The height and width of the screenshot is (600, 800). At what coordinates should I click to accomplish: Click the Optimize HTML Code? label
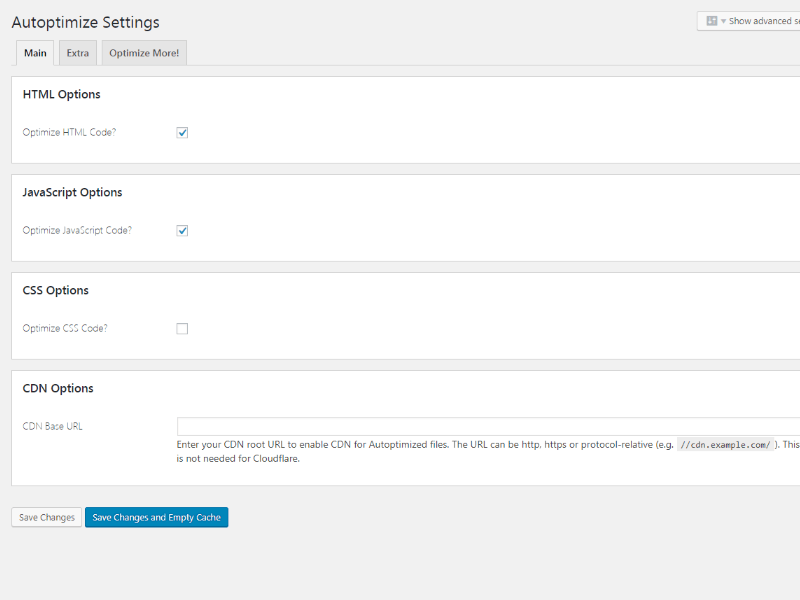click(x=69, y=132)
